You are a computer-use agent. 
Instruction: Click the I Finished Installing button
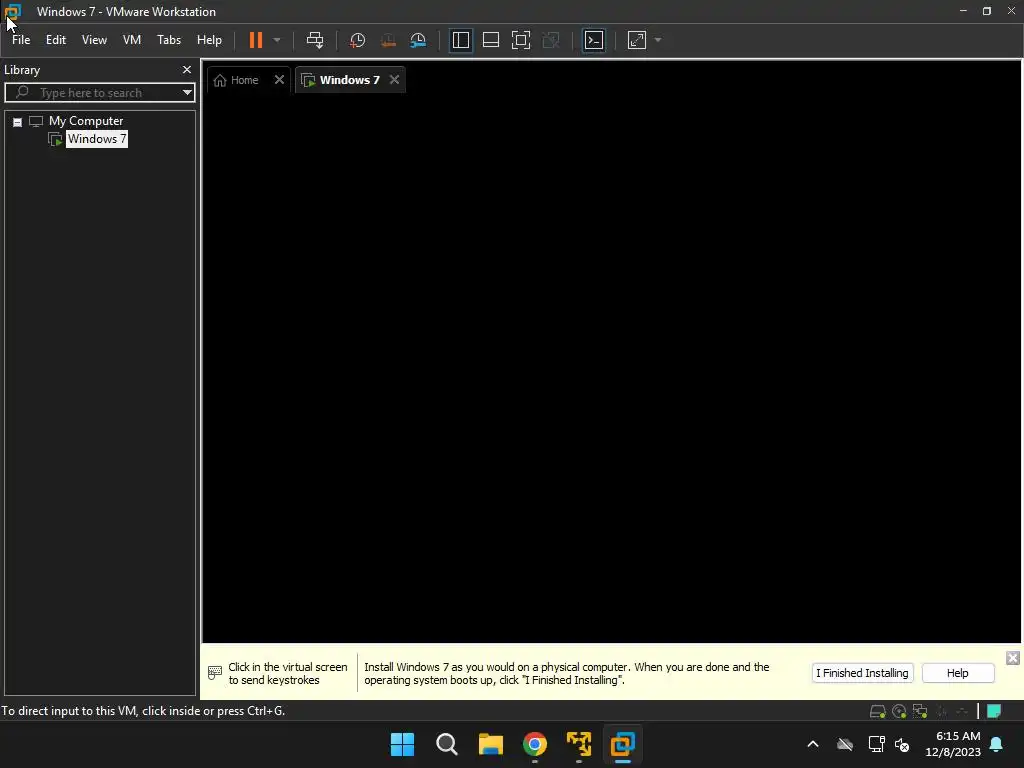[862, 673]
